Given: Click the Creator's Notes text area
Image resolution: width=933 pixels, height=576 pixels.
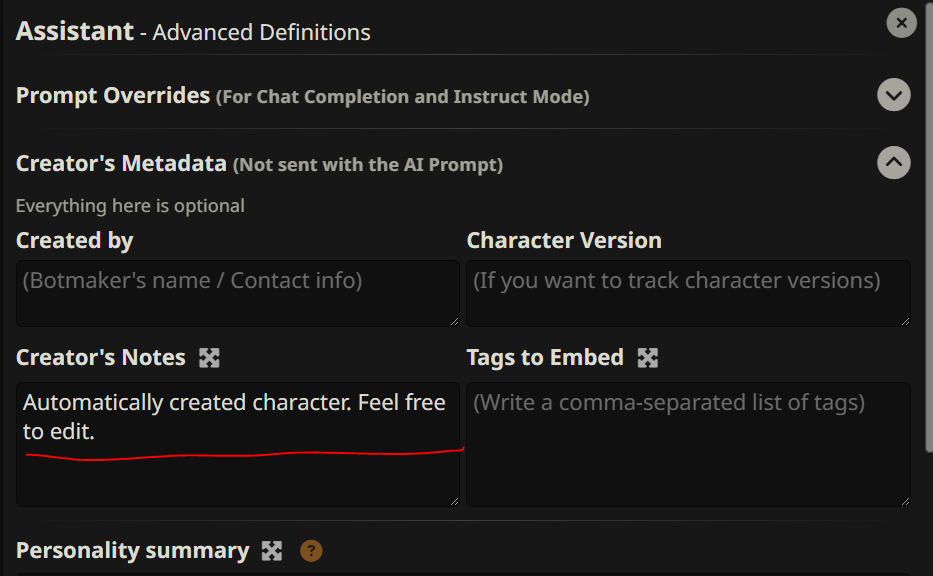Looking at the screenshot, I should coord(237,443).
